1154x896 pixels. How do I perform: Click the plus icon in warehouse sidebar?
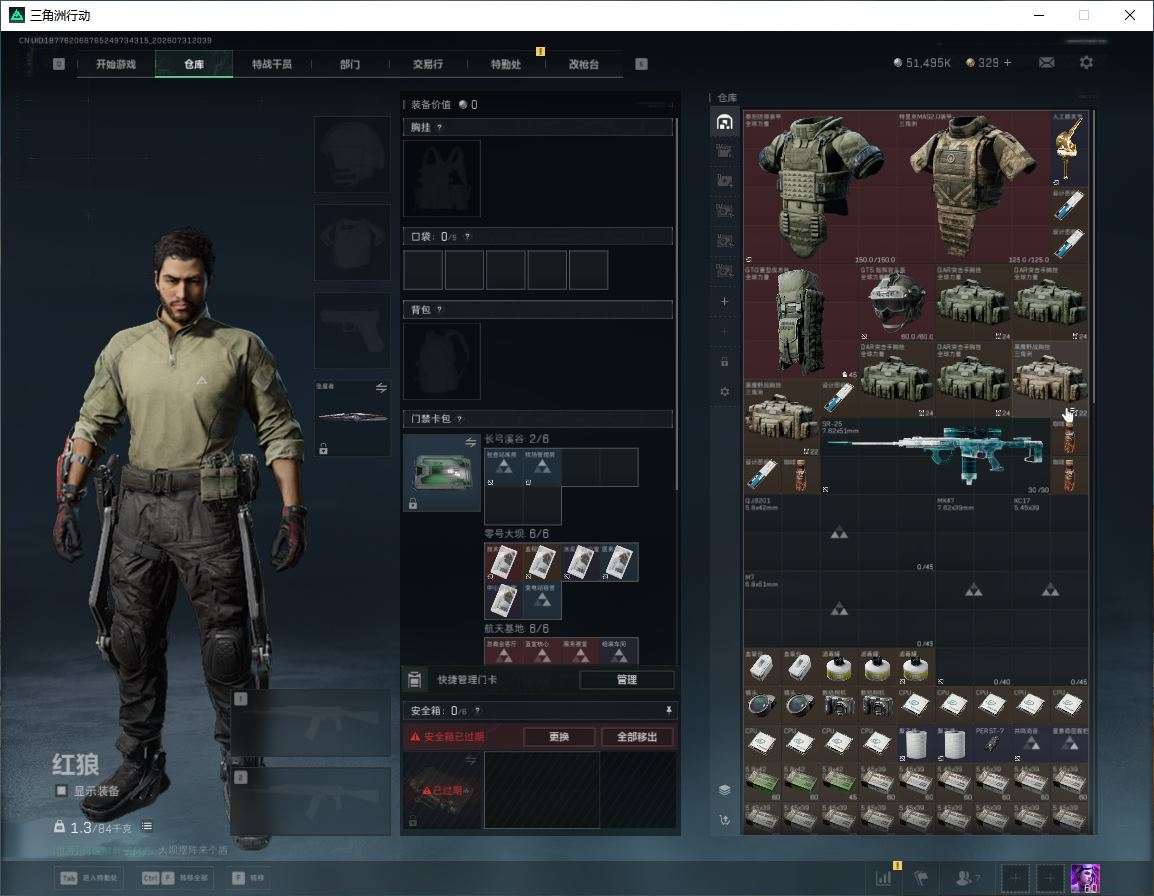tap(724, 301)
